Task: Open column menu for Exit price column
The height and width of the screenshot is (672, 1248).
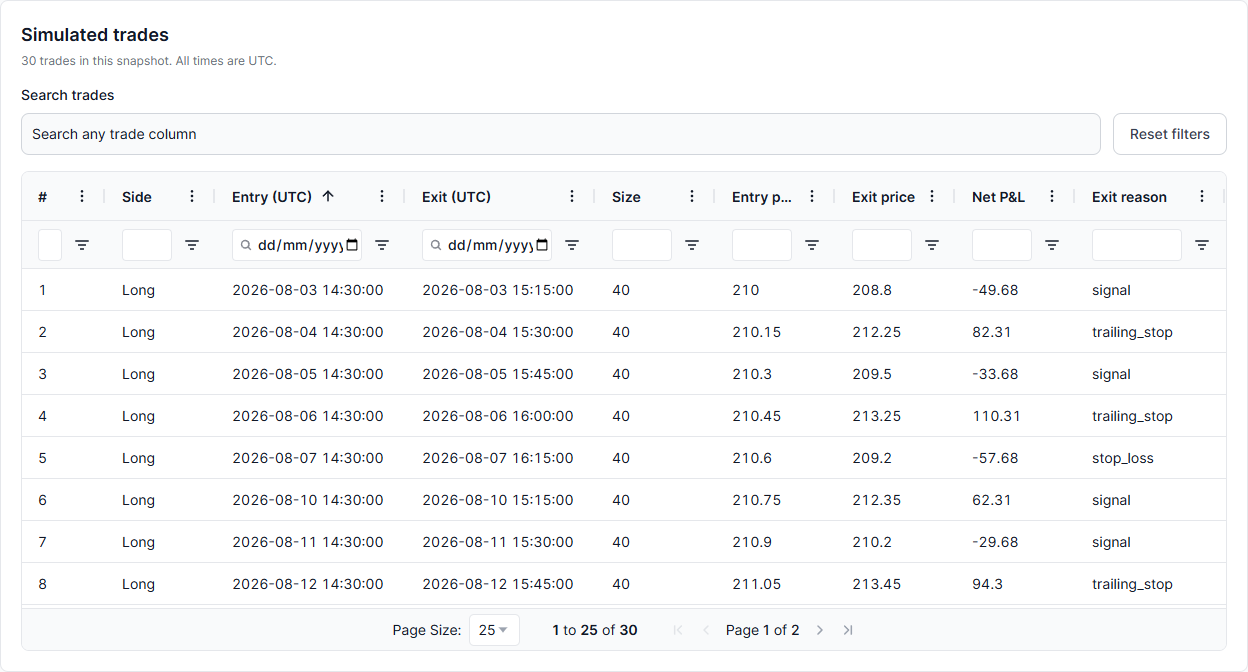Action: [932, 197]
